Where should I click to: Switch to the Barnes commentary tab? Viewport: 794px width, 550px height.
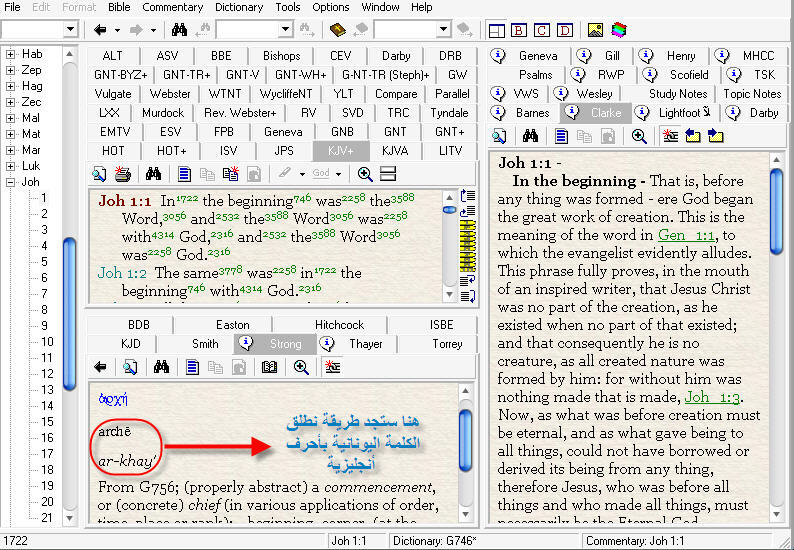pyautogui.click(x=524, y=112)
